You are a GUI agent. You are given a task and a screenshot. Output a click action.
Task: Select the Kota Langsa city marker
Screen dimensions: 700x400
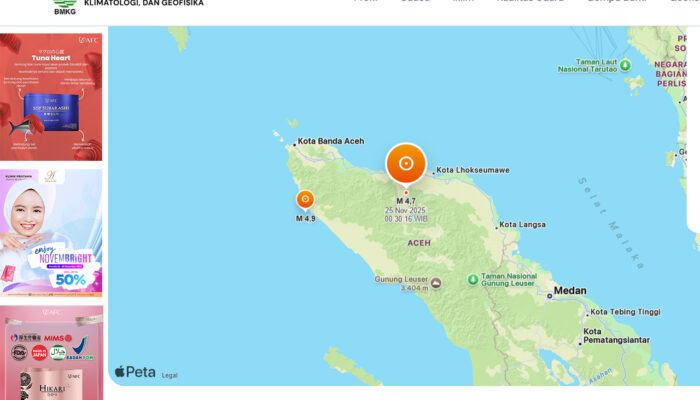pos(495,225)
